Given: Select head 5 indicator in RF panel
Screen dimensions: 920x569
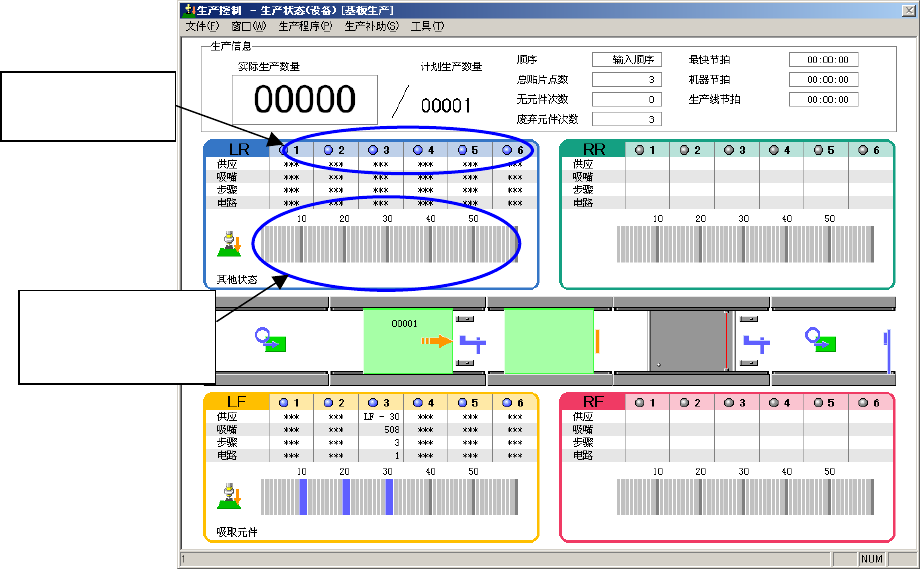Looking at the screenshot, I should (x=818, y=402).
